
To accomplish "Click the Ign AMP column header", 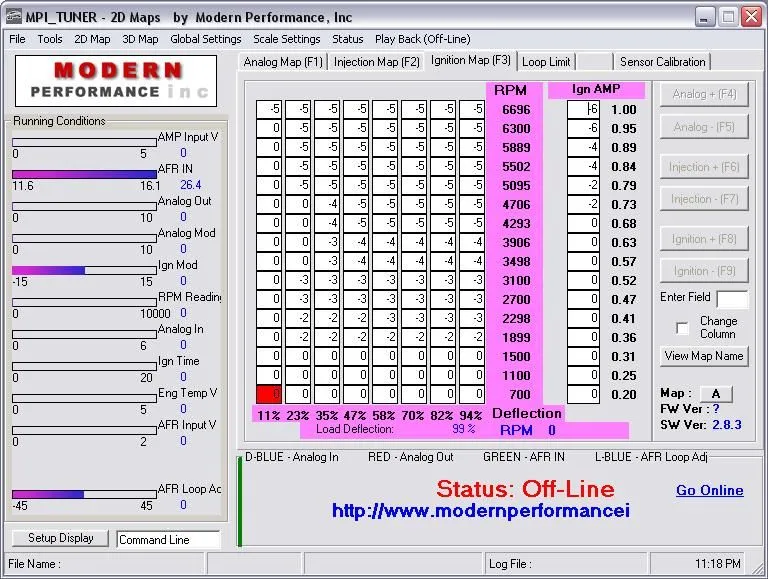I will coord(596,89).
